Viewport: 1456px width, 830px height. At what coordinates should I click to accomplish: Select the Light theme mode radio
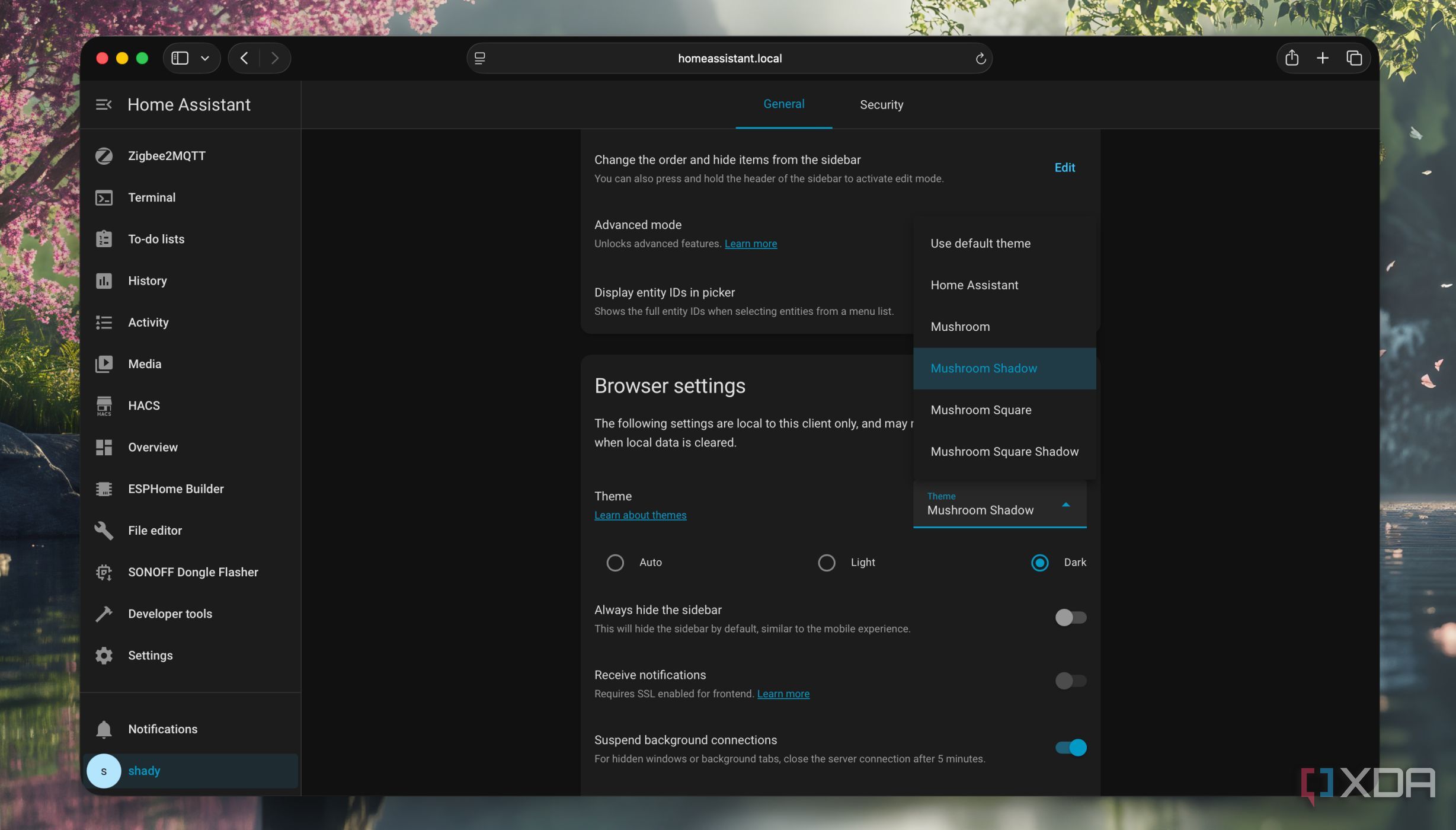click(x=827, y=563)
